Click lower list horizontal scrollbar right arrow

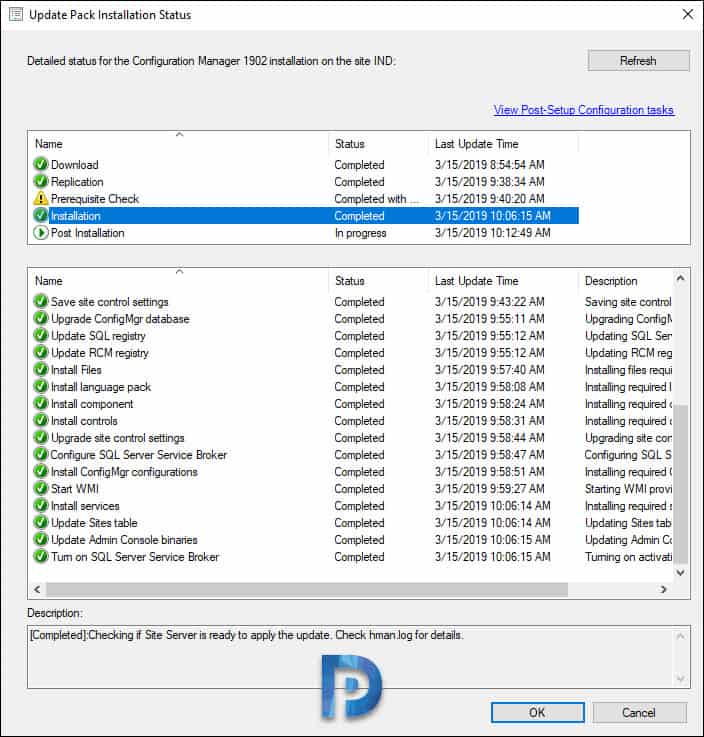[x=663, y=589]
